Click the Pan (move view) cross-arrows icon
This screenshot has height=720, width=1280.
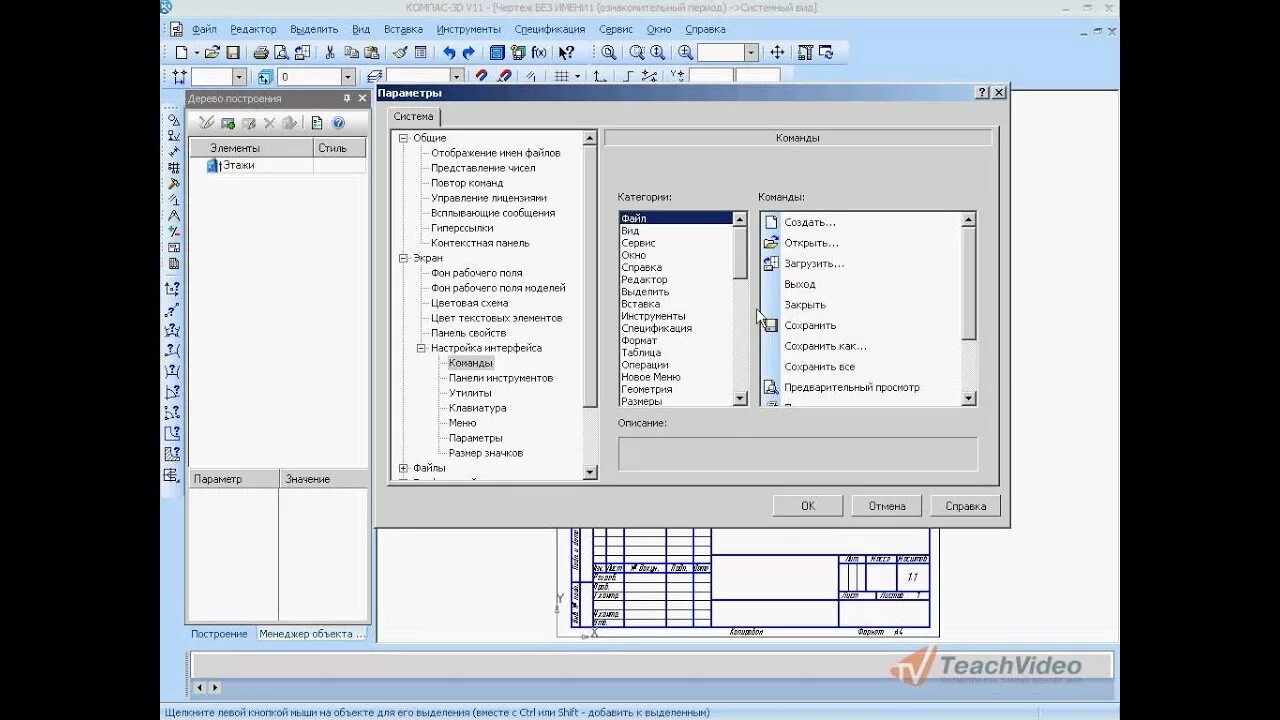(777, 52)
